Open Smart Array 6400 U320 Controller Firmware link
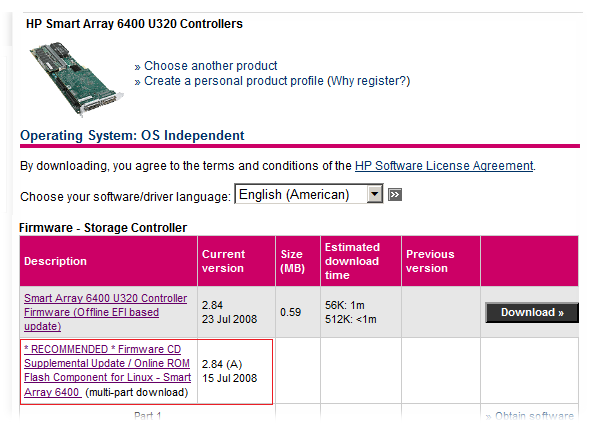This screenshot has width=597, height=424. 105,312
